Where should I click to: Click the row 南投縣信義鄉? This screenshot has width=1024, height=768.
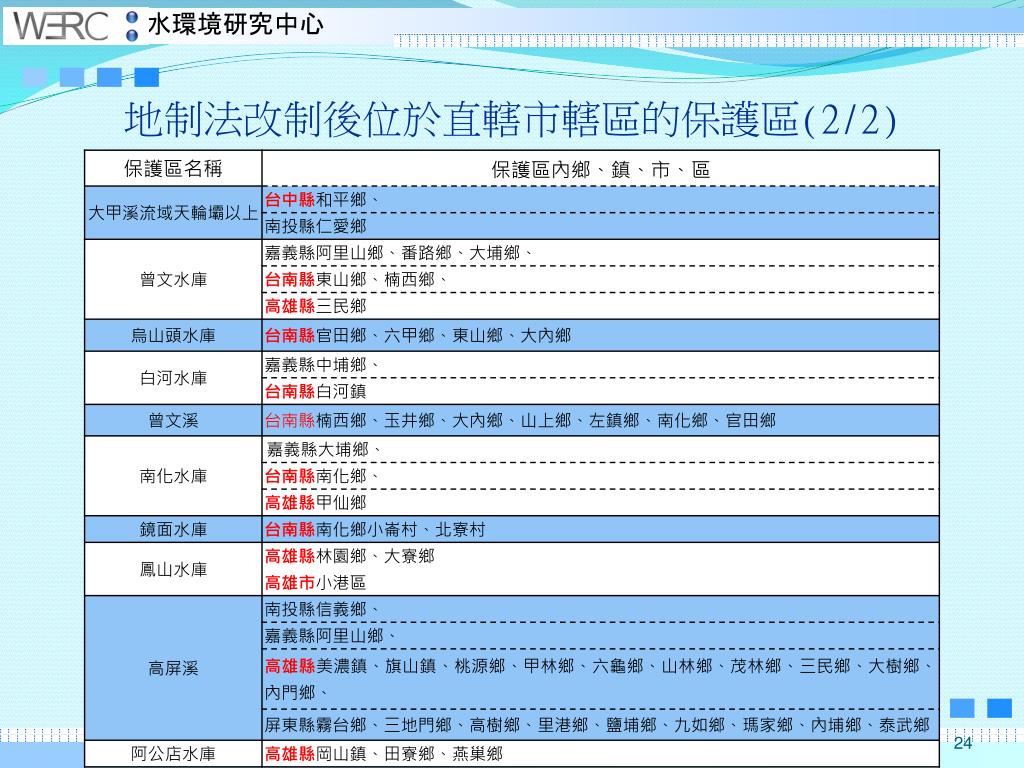click(x=600, y=609)
